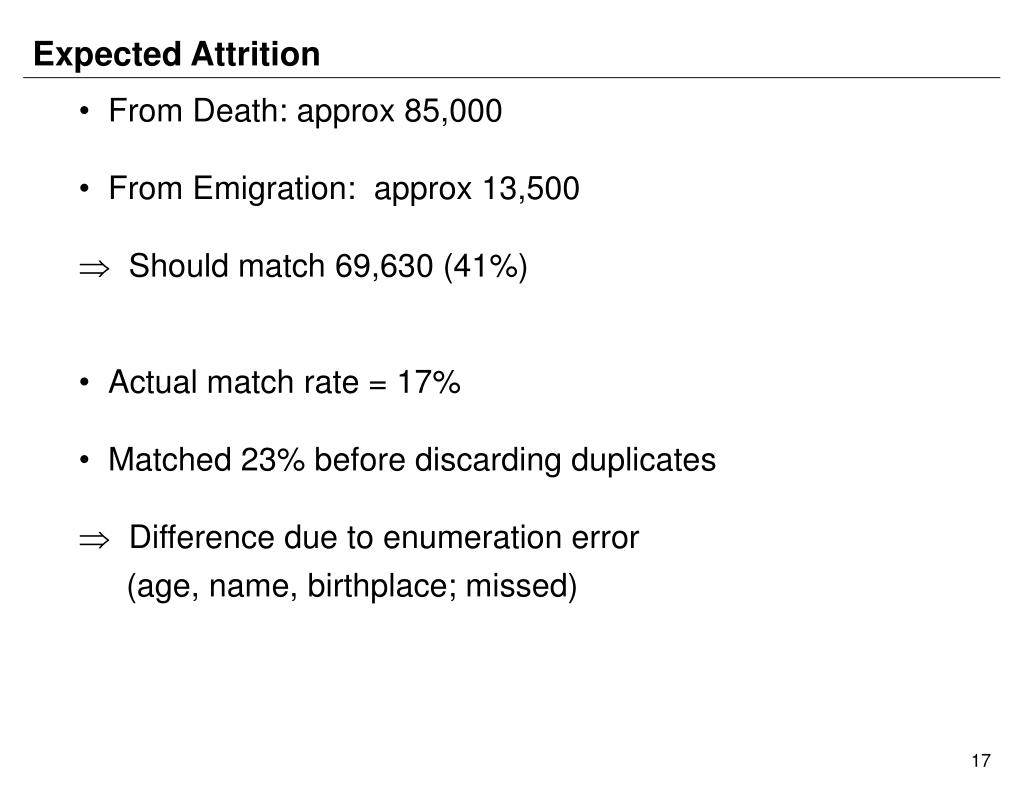The image size is (1024, 791).
Task: Select the 'From Death: approx 85,000' line
Action: point(305,110)
